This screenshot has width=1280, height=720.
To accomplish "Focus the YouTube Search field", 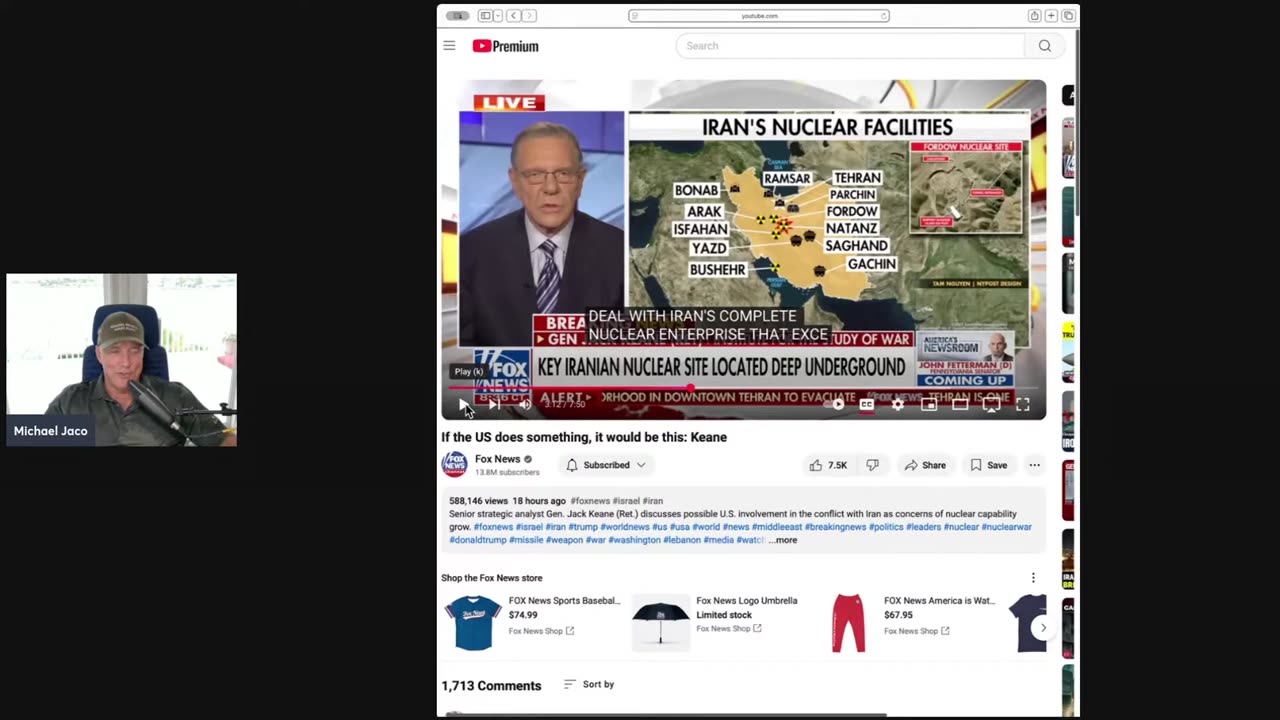I will coord(850,46).
